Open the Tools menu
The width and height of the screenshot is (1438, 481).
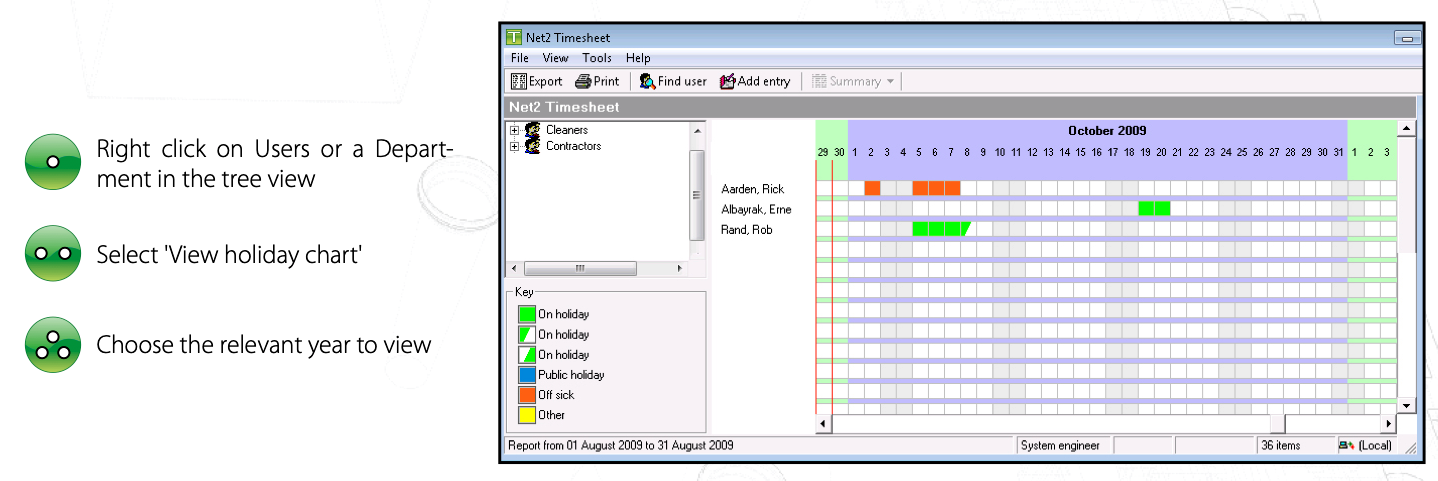pyautogui.click(x=597, y=58)
